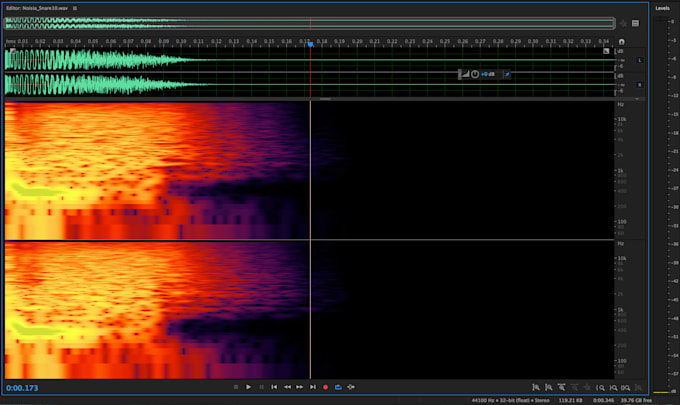680x405 pixels.
Task: Open the overview navigator options list icon
Action: coord(635,22)
